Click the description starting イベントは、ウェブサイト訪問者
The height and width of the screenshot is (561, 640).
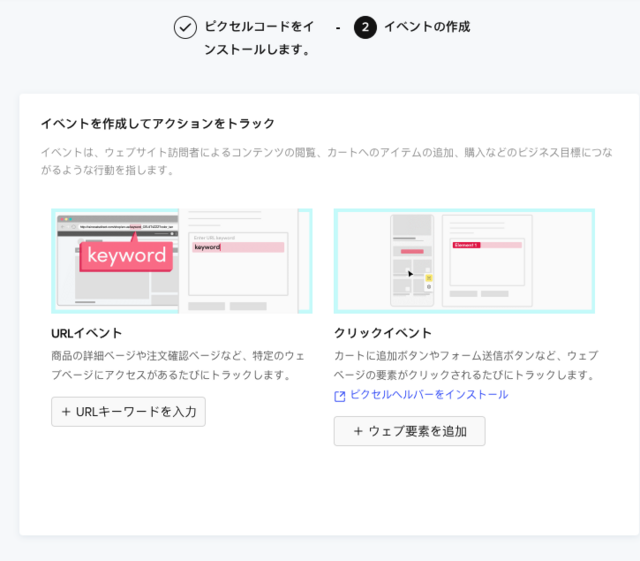(327, 161)
